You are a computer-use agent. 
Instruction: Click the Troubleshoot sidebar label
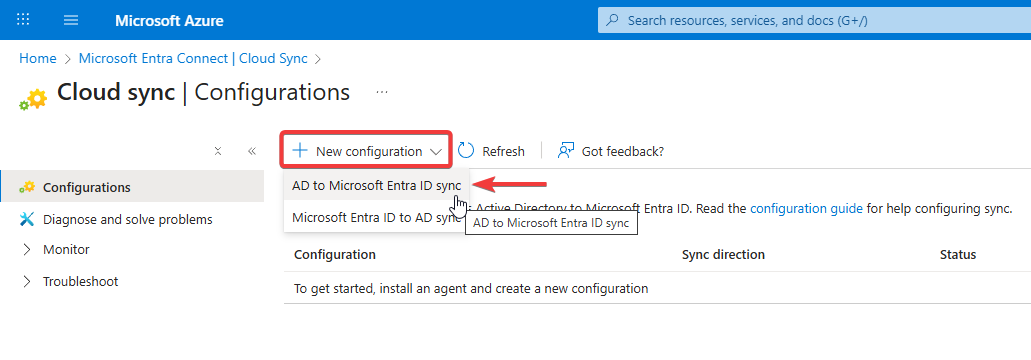coord(81,281)
